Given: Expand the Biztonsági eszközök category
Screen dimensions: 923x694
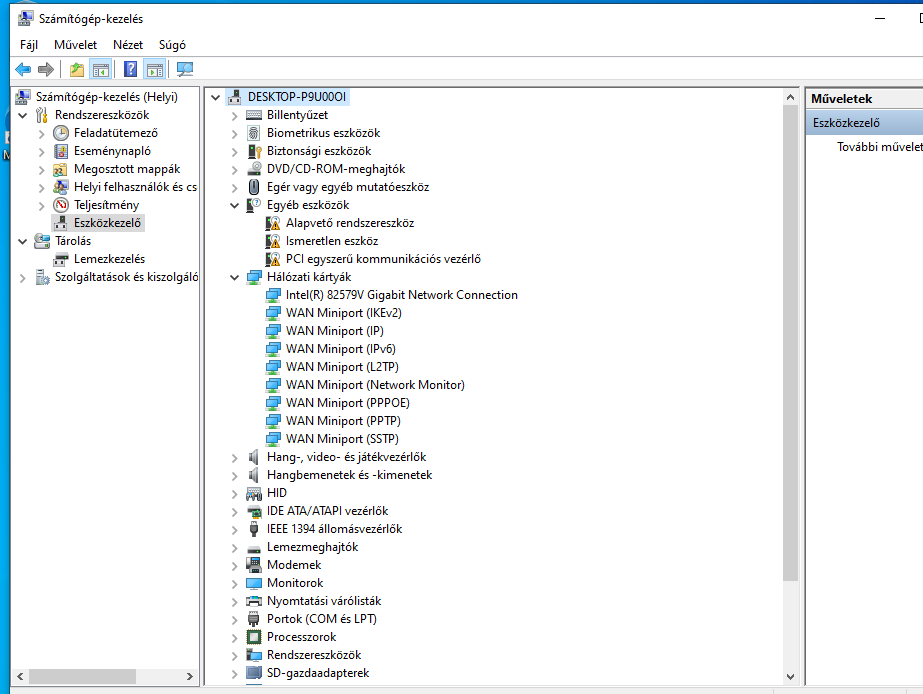Looking at the screenshot, I should point(234,152).
